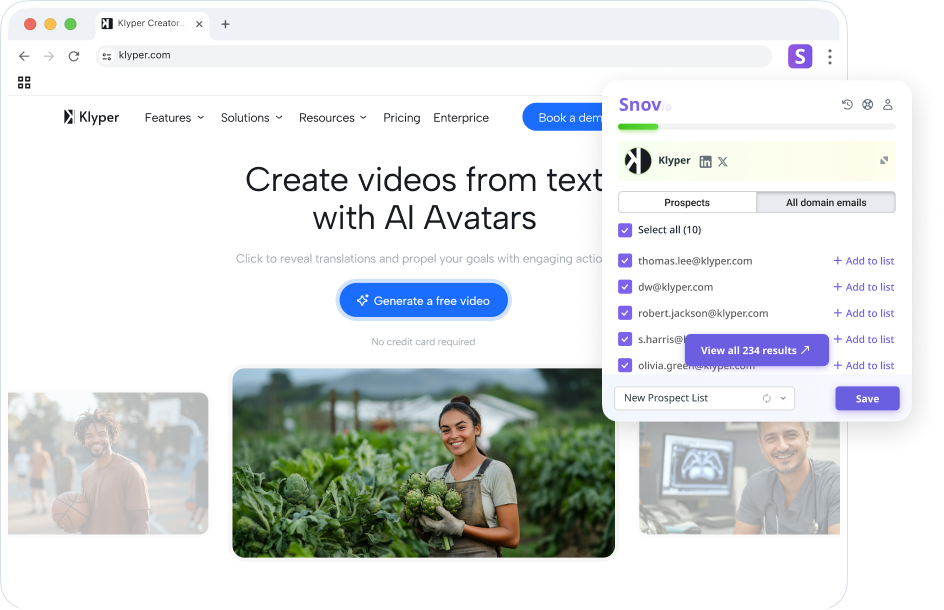Click the expand icon on Klyper card
The height and width of the screenshot is (610, 944).
pyautogui.click(x=884, y=160)
